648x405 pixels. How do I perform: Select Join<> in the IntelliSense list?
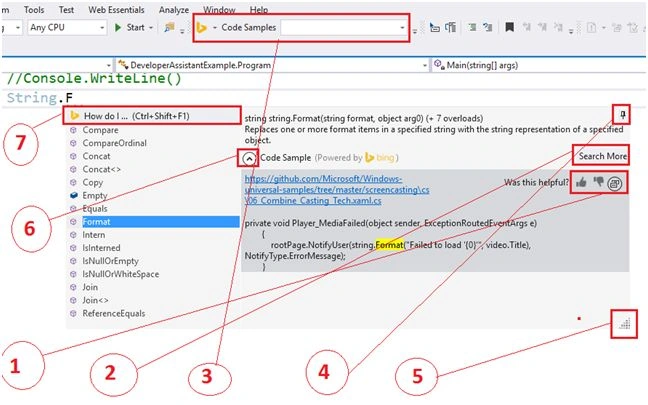coord(95,300)
